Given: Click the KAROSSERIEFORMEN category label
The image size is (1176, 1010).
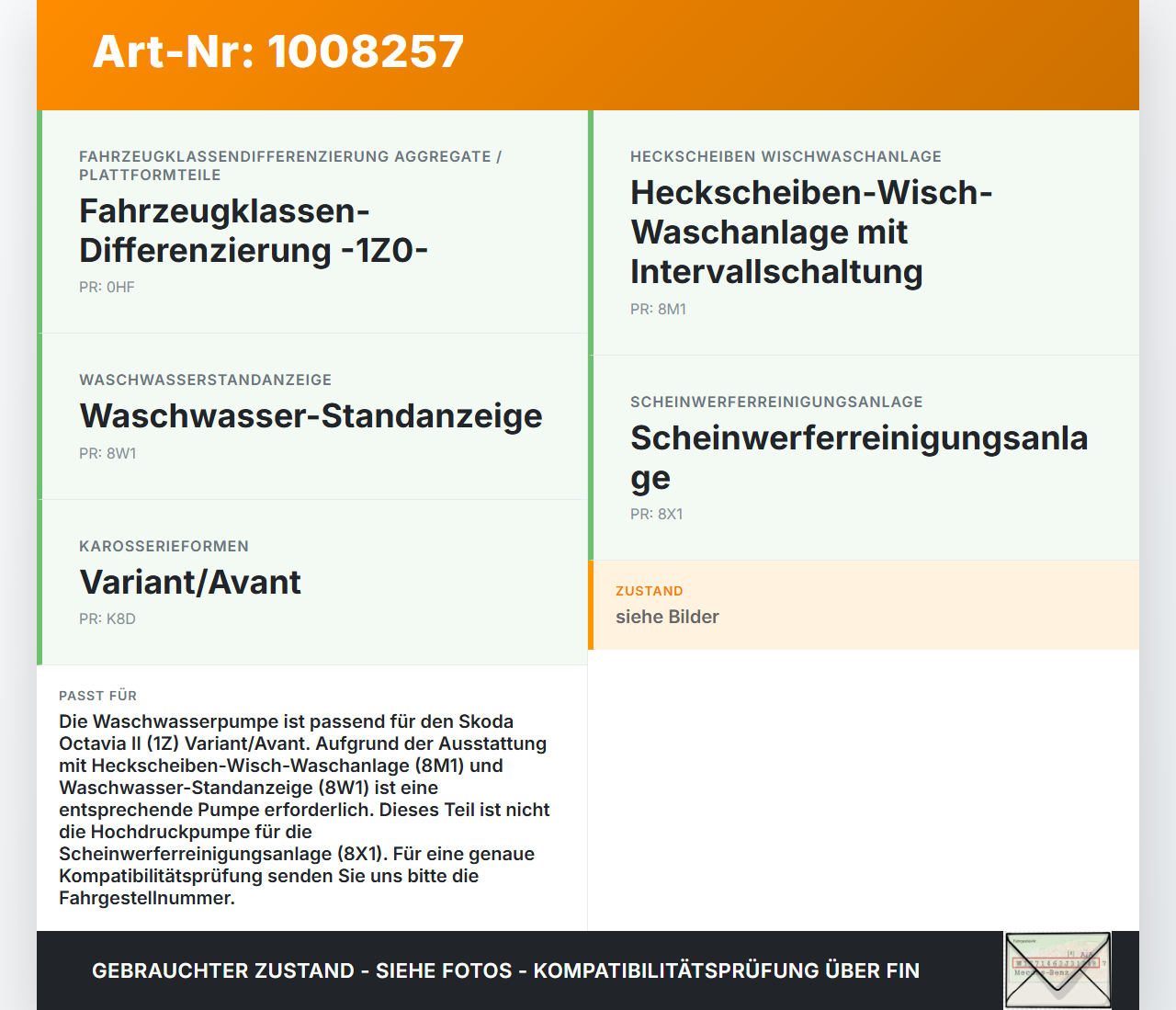Looking at the screenshot, I should 164,547.
